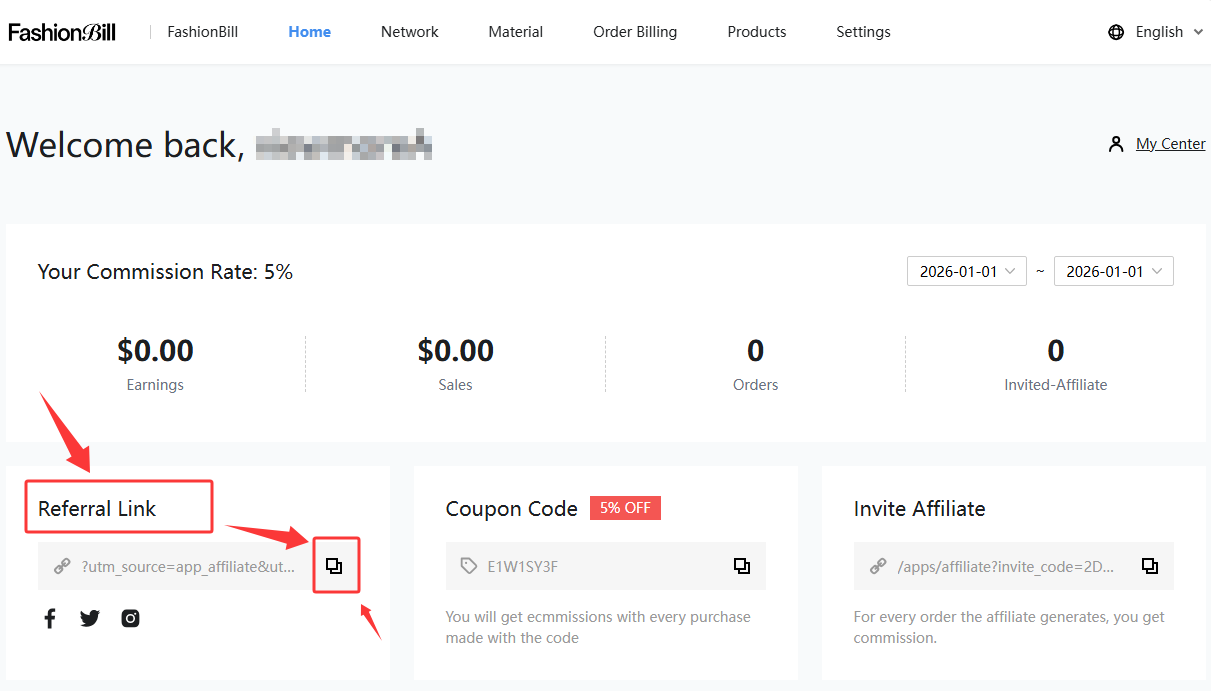Copy the referral link
Viewport: 1211px width, 691px height.
tap(335, 566)
